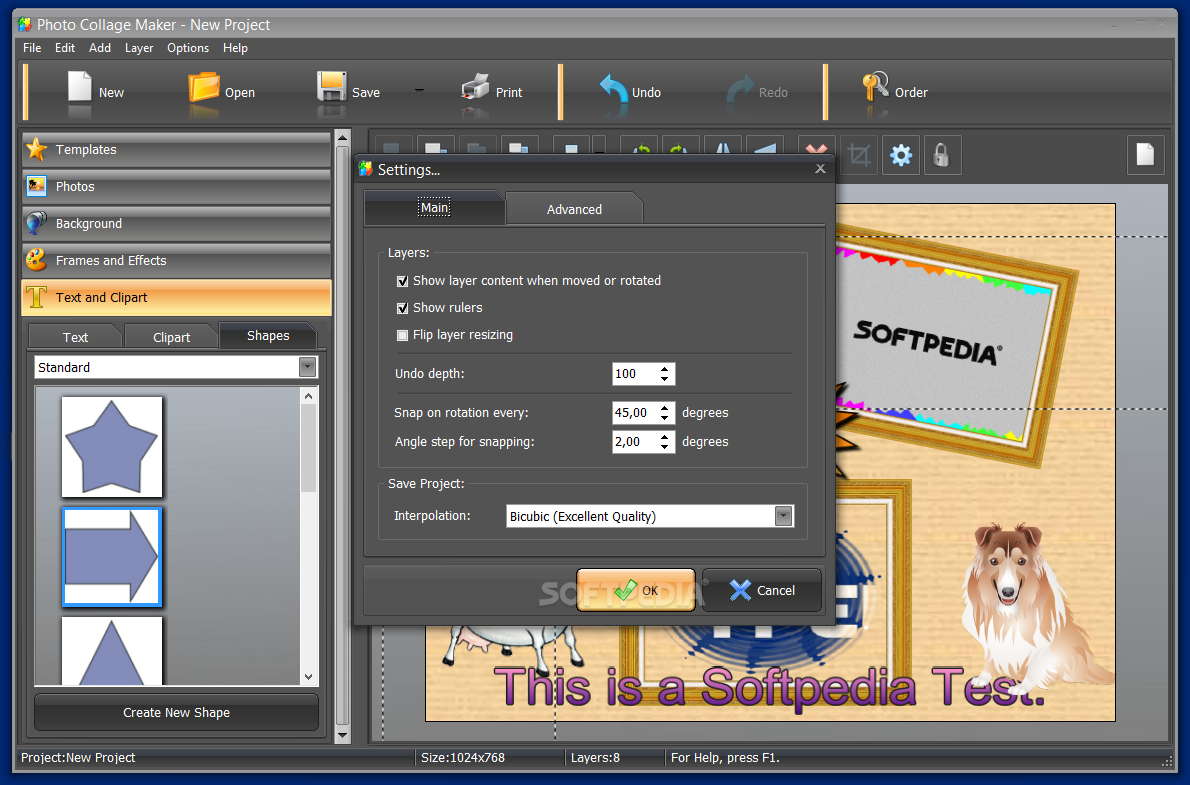The height and width of the screenshot is (785, 1190).
Task: Click the blank page icon in canvas toolbar
Action: point(1145,155)
